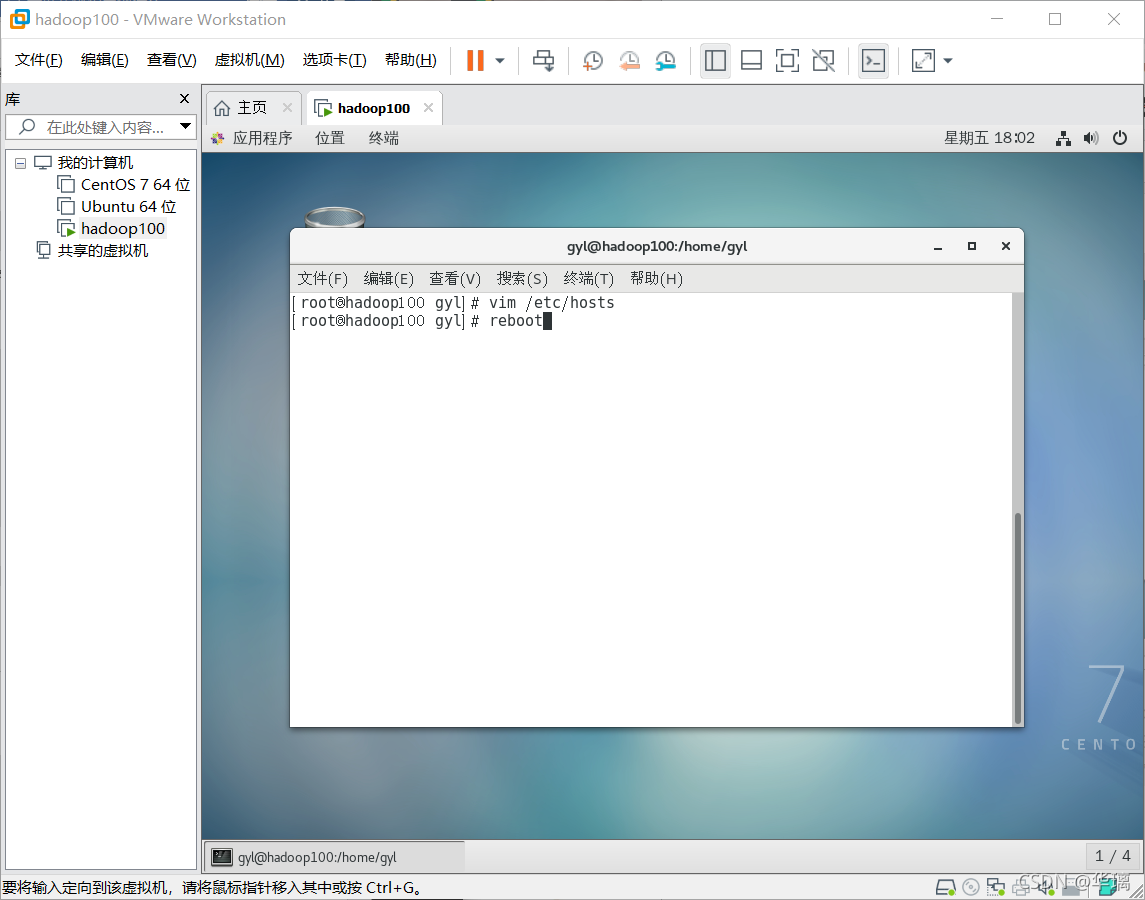Open the 终端(T) menu in terminal window

pyautogui.click(x=588, y=278)
